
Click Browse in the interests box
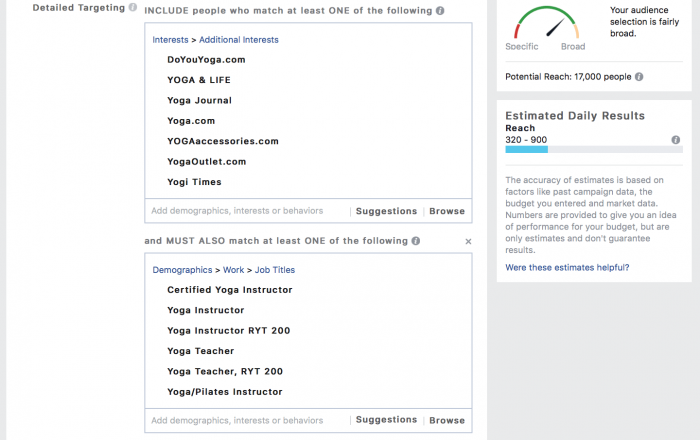447,211
